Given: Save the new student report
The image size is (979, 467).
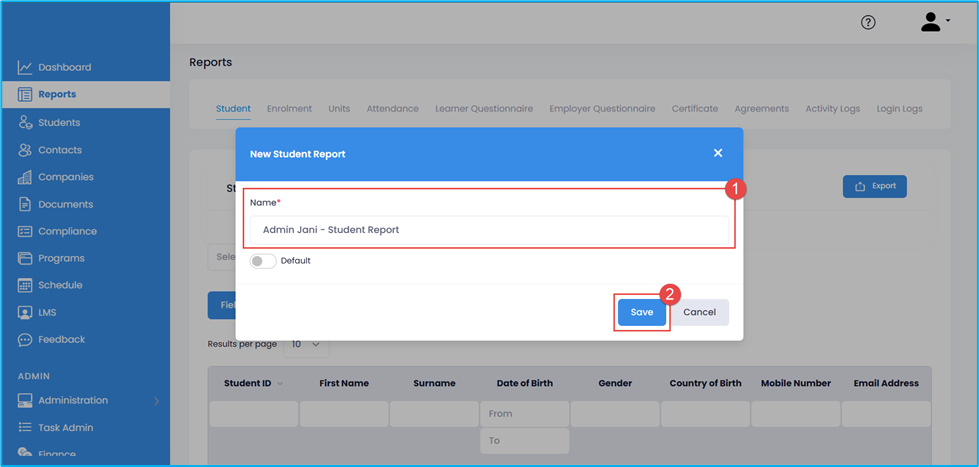Looking at the screenshot, I should click(x=641, y=312).
